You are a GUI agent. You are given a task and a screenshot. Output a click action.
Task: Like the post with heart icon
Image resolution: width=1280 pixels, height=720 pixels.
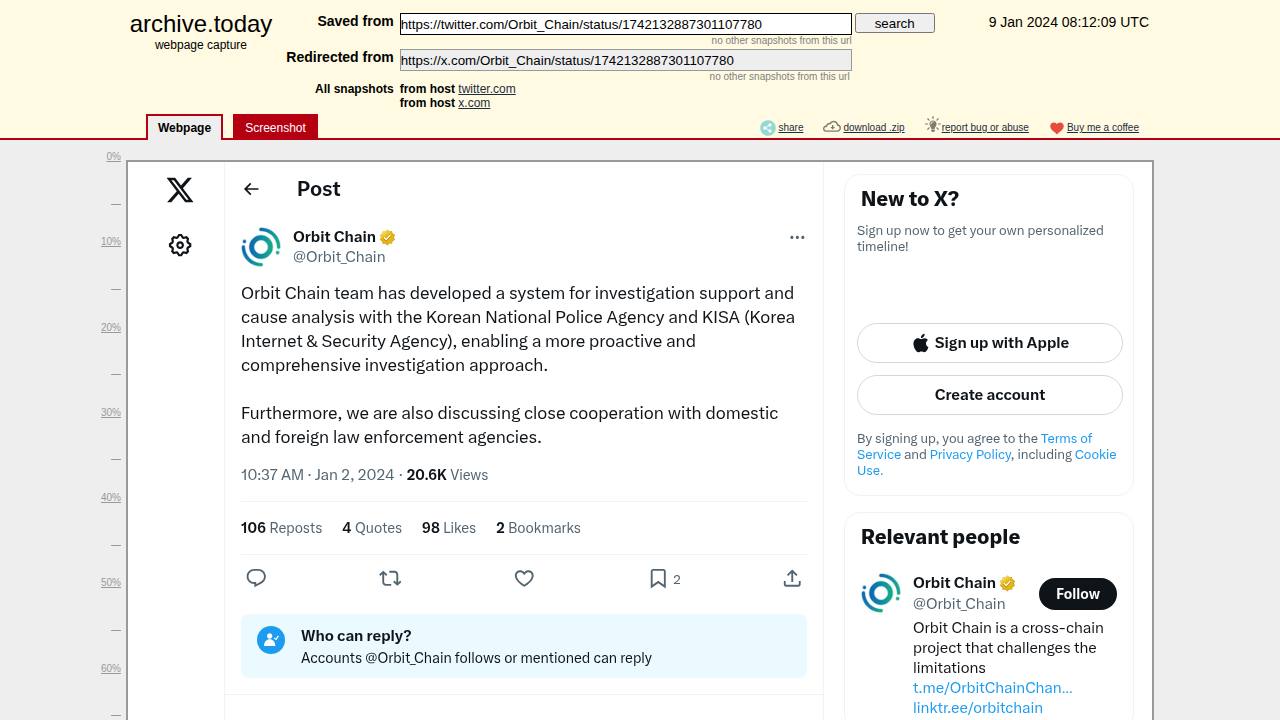point(524,578)
